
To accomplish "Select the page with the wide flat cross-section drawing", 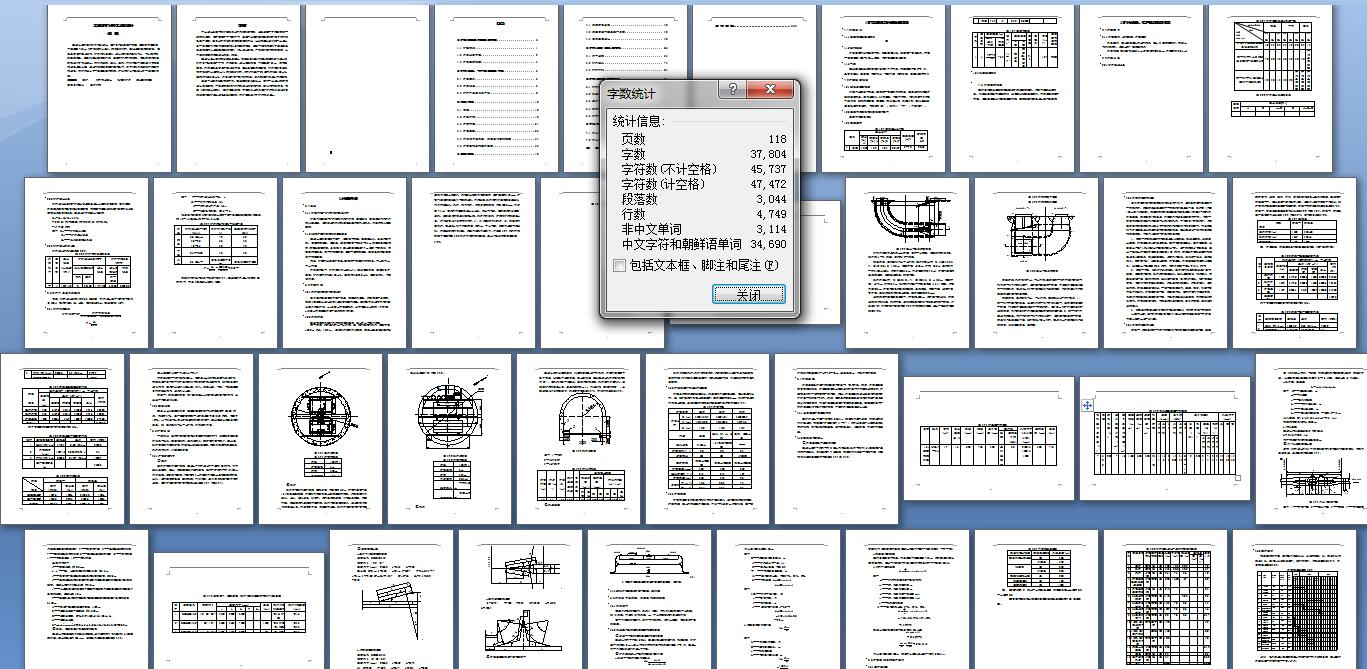I will click(x=649, y=600).
